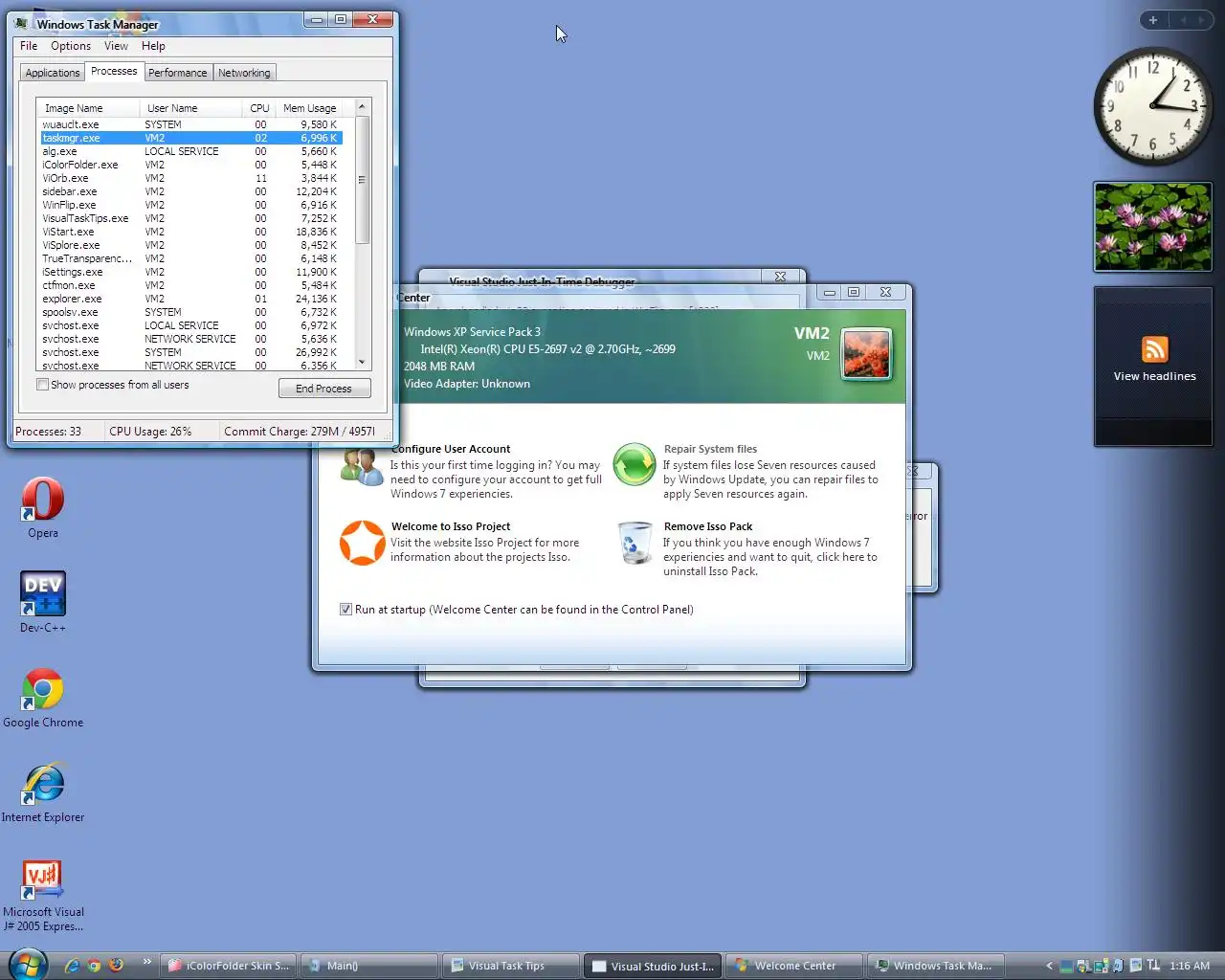
Task: Open Remove Isso Pack link
Action: point(708,526)
